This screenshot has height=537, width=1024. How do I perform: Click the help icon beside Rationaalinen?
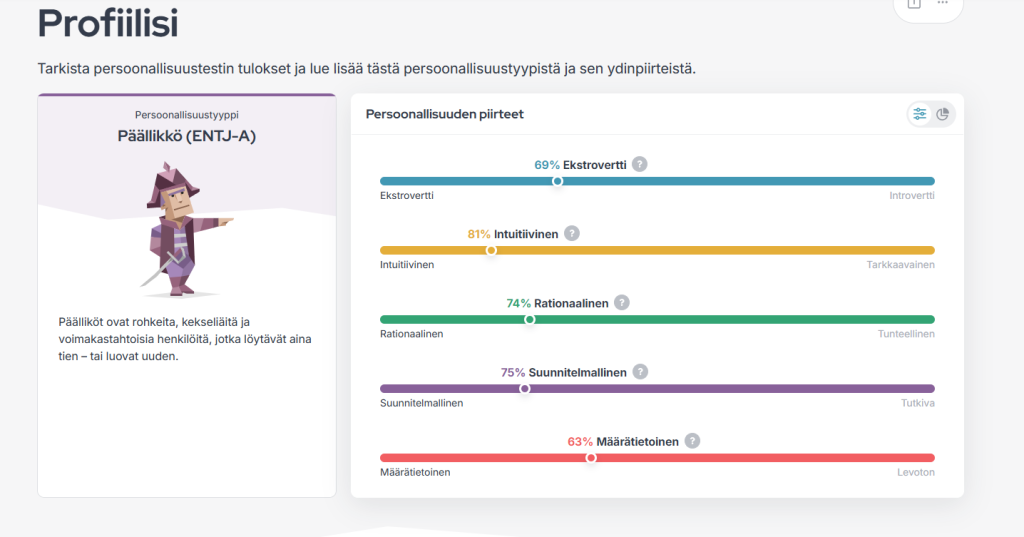pyautogui.click(x=622, y=302)
